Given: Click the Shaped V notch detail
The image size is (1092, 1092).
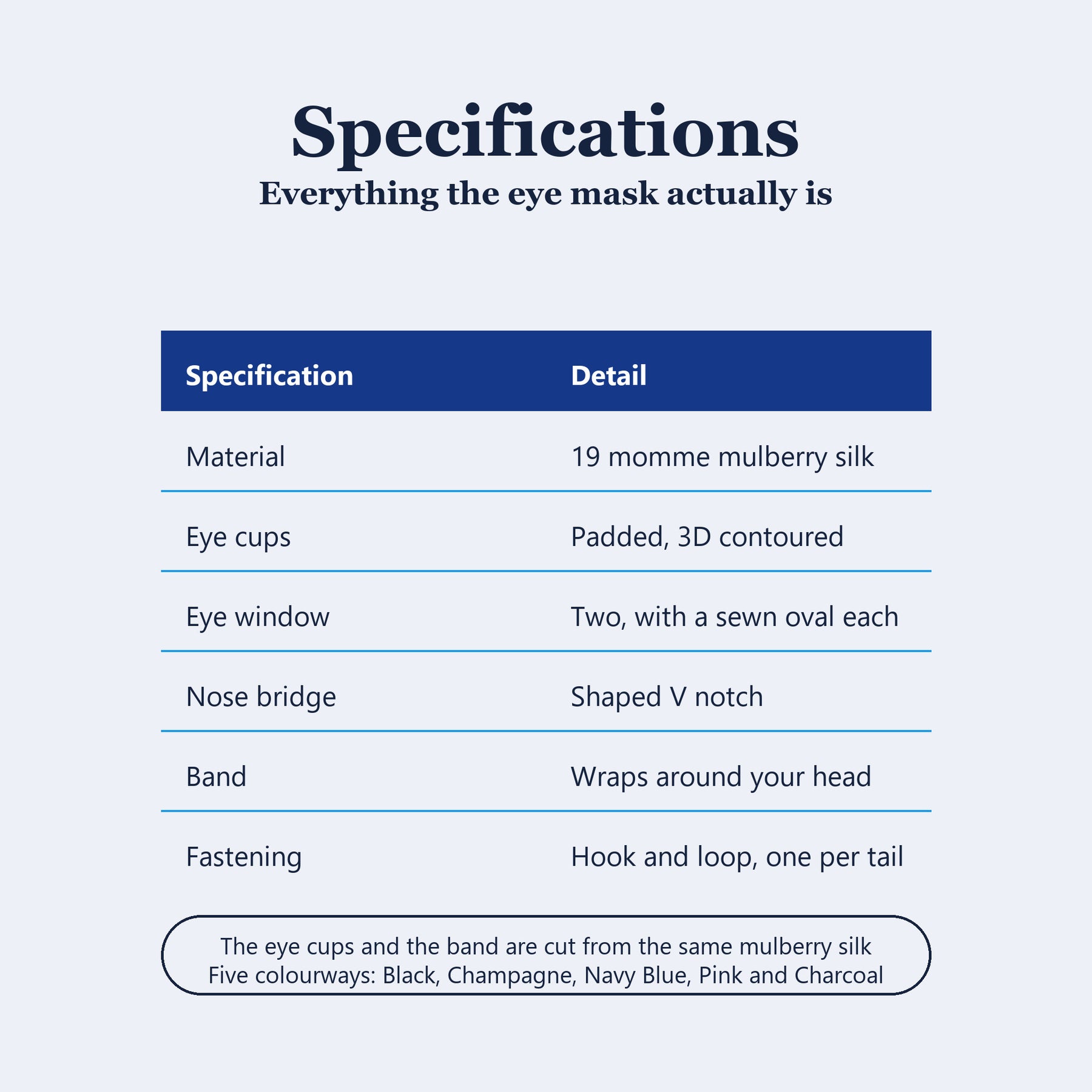Looking at the screenshot, I should point(667,696).
